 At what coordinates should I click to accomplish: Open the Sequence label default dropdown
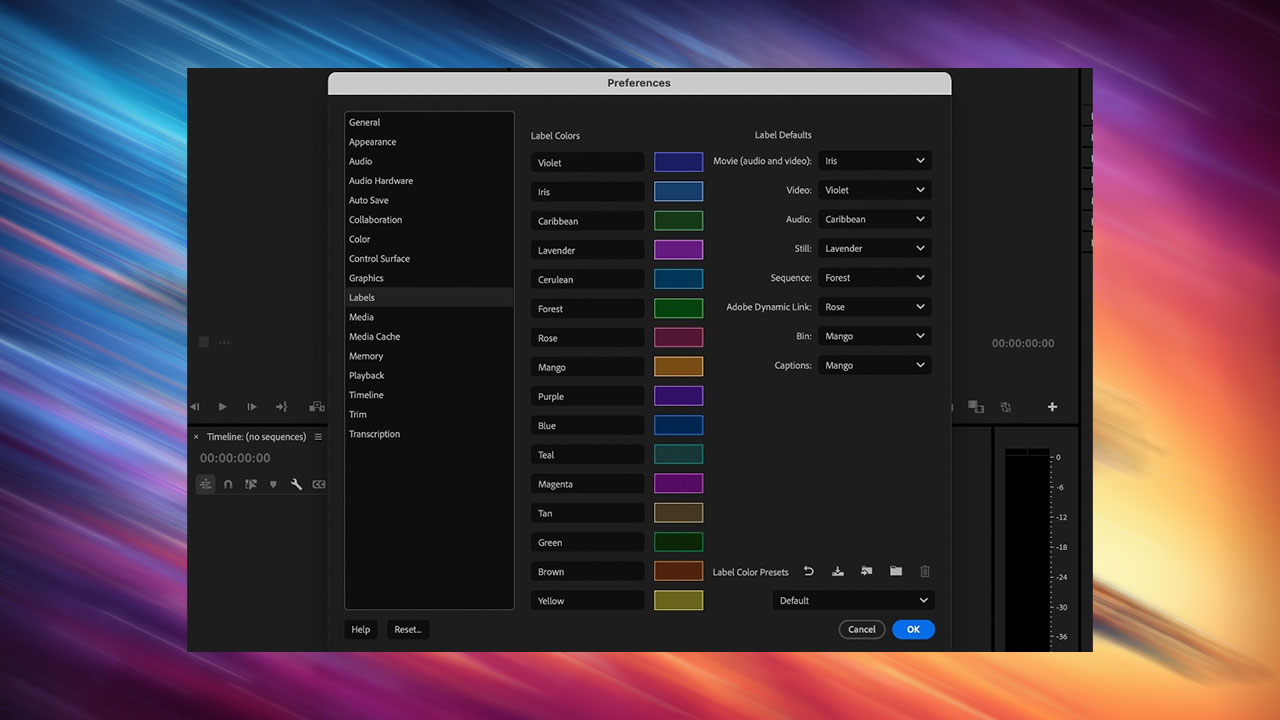[874, 277]
